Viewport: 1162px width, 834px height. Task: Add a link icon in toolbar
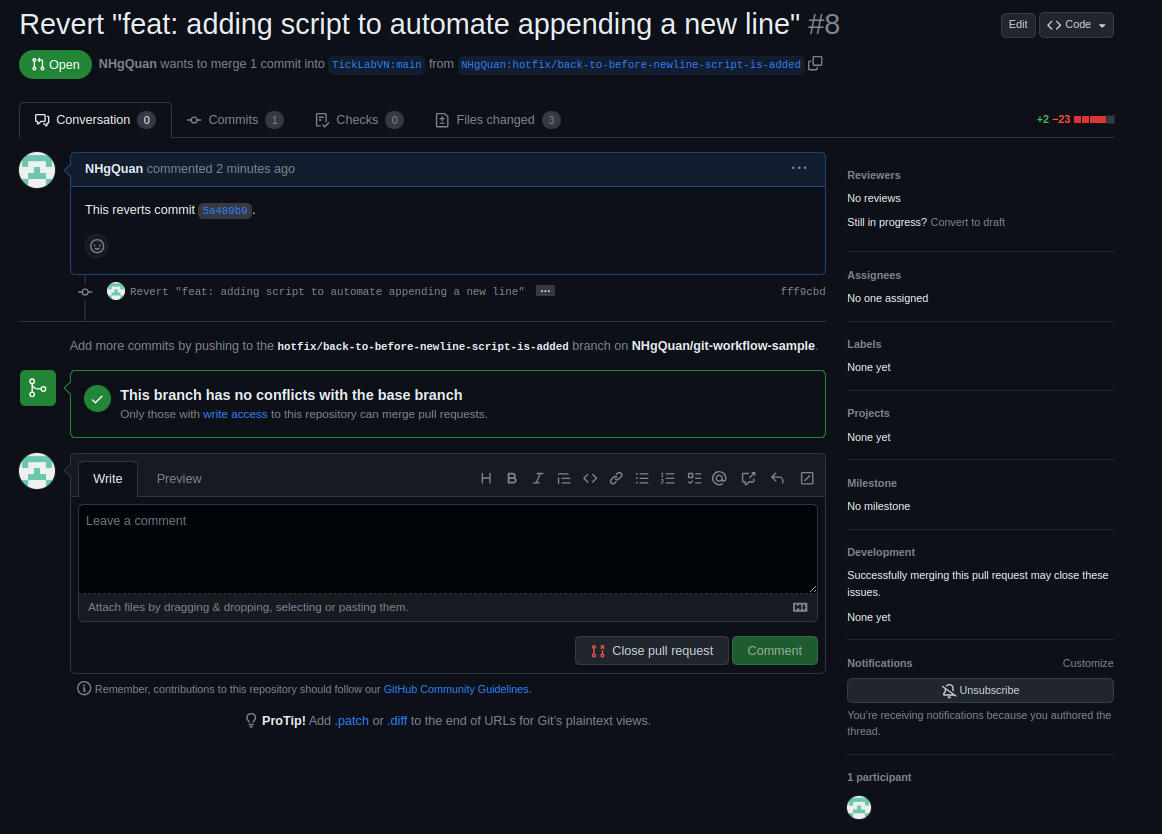pos(616,479)
